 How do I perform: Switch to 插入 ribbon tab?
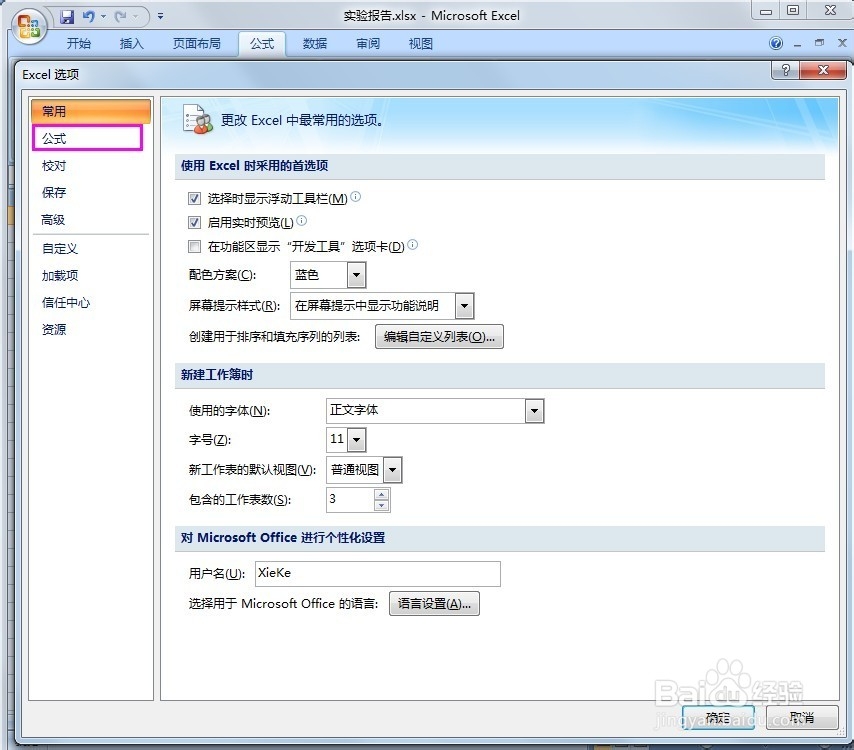(131, 44)
